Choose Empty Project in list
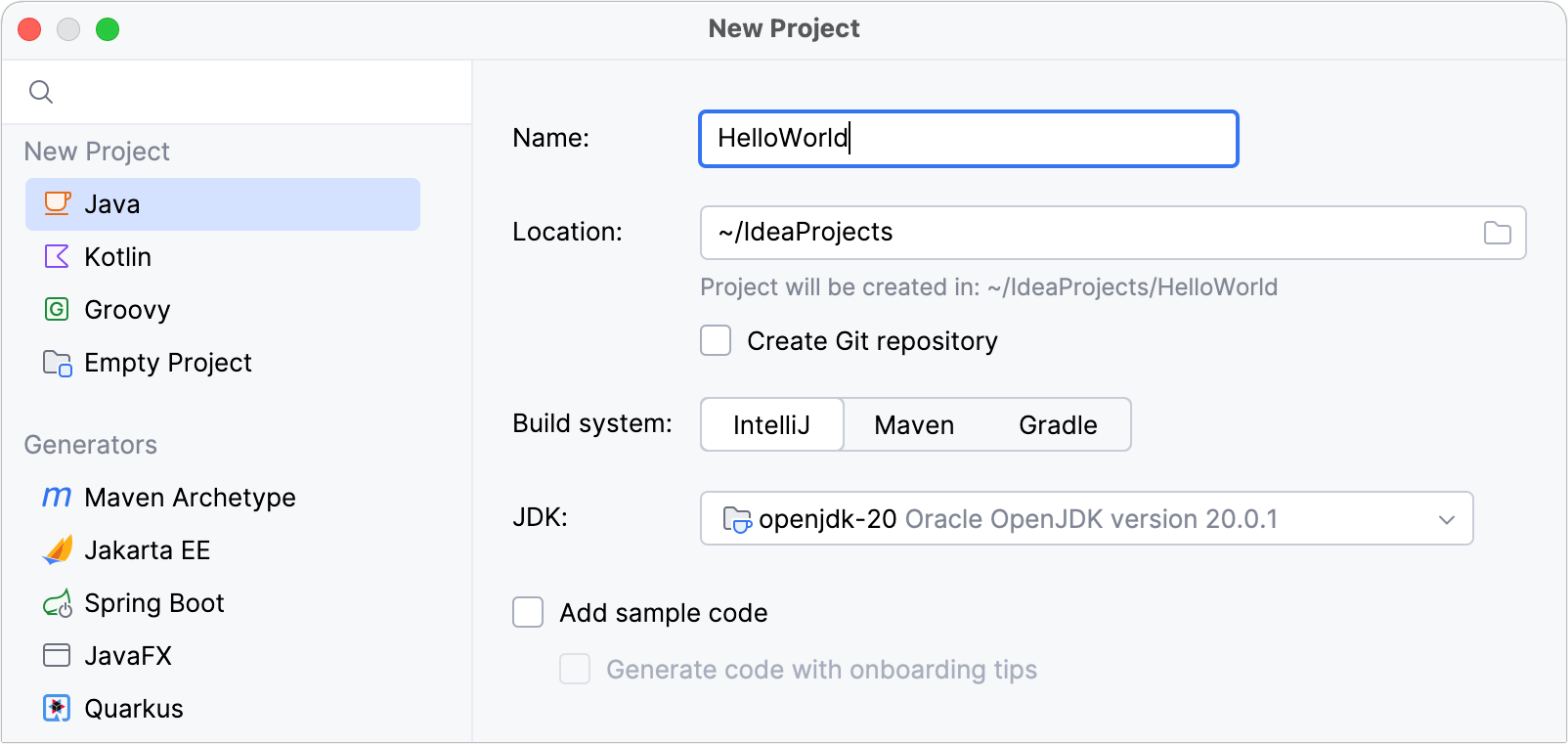The width and height of the screenshot is (1568, 744). (x=223, y=363)
